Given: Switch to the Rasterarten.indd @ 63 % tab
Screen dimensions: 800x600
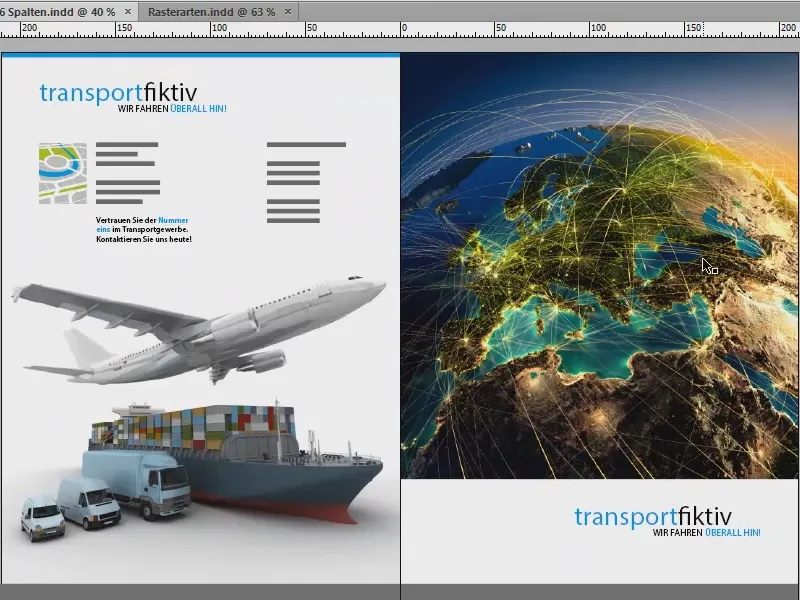Looking at the screenshot, I should (x=211, y=12).
